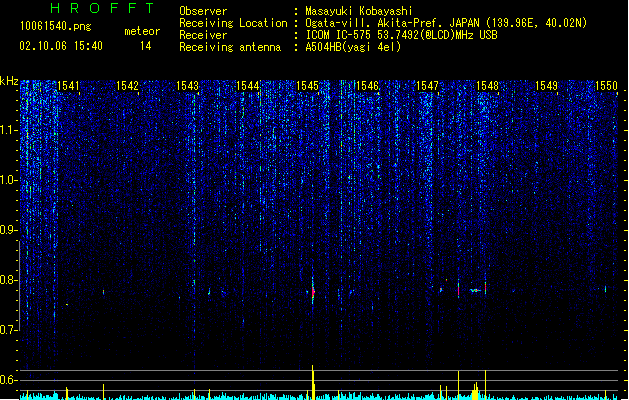Click the date stamp 02.10.06 15:40
This screenshot has height=400, width=629.
pos(61,46)
